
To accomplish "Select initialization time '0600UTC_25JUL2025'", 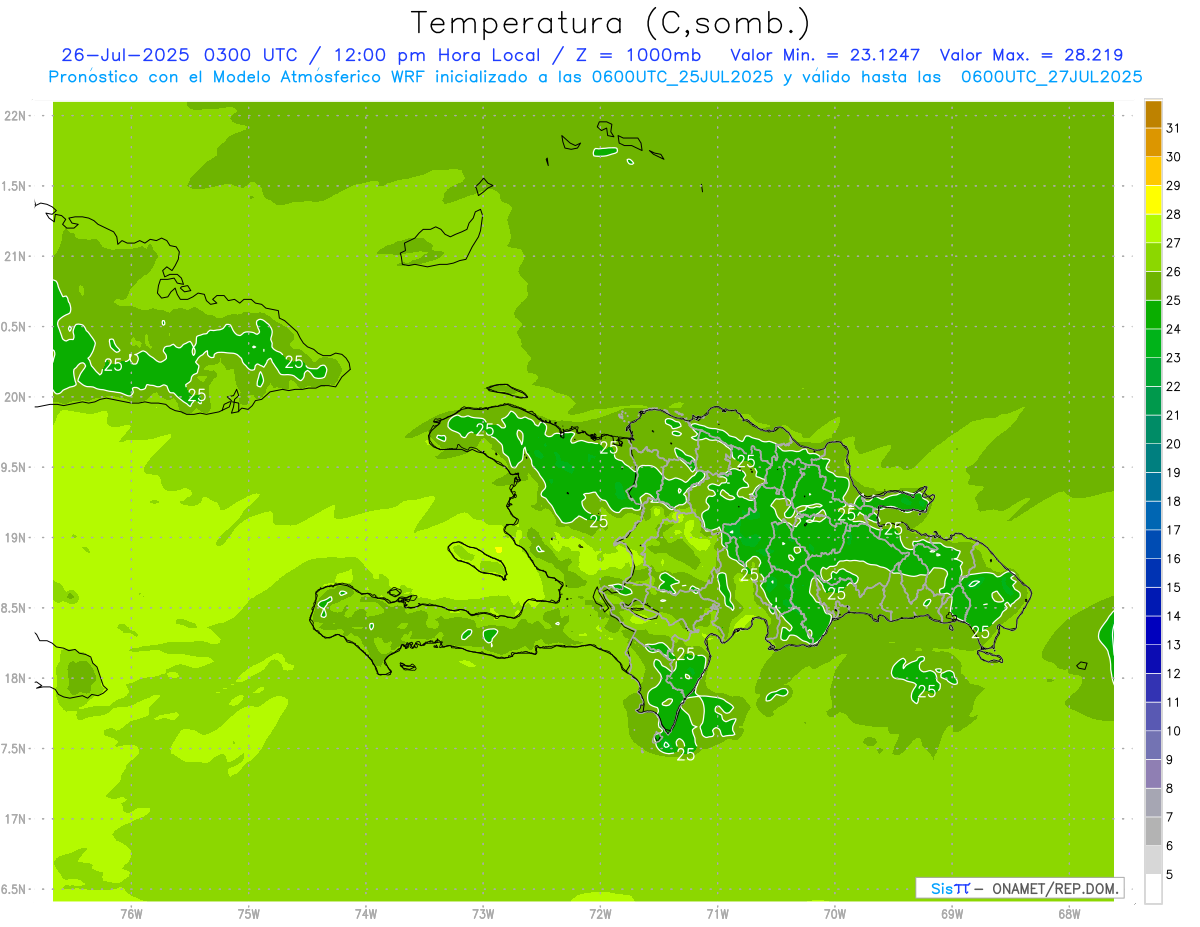I will pos(684,77).
